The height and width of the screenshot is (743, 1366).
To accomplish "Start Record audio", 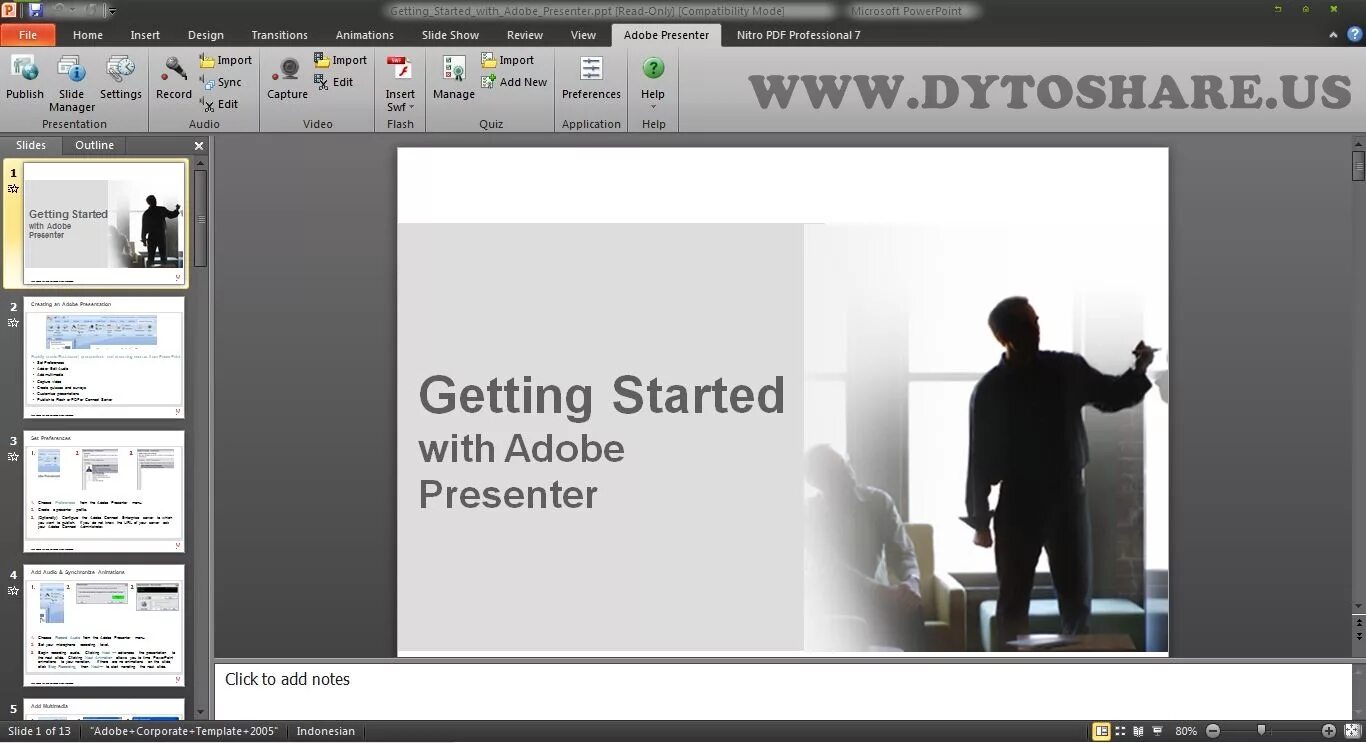I will (173, 78).
